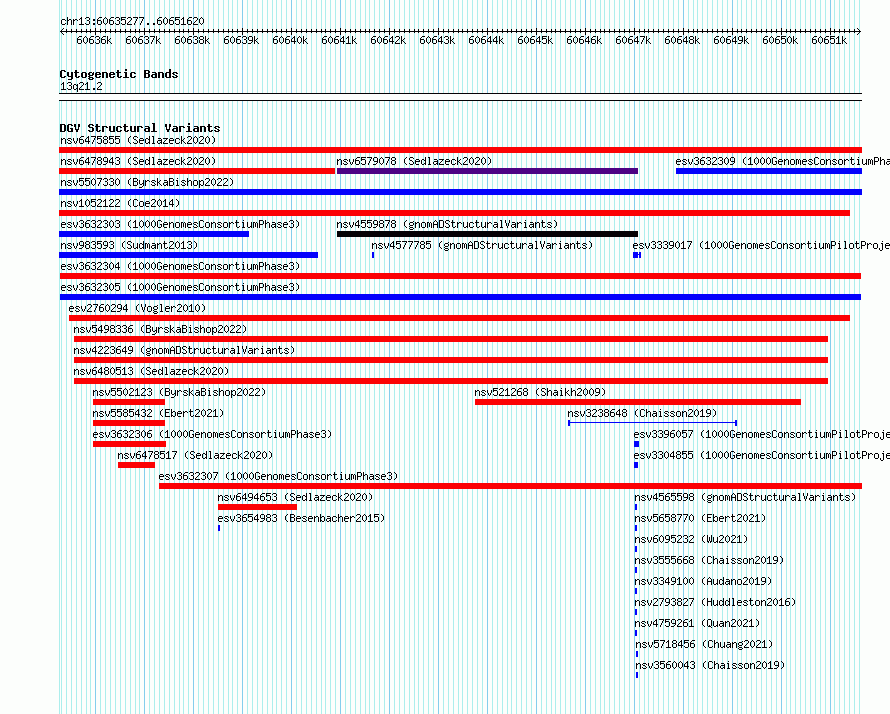Viewport: 890px width, 714px height.
Task: Select nsv4223649 (gnomADStructuralVariants) label
Action: point(184,350)
